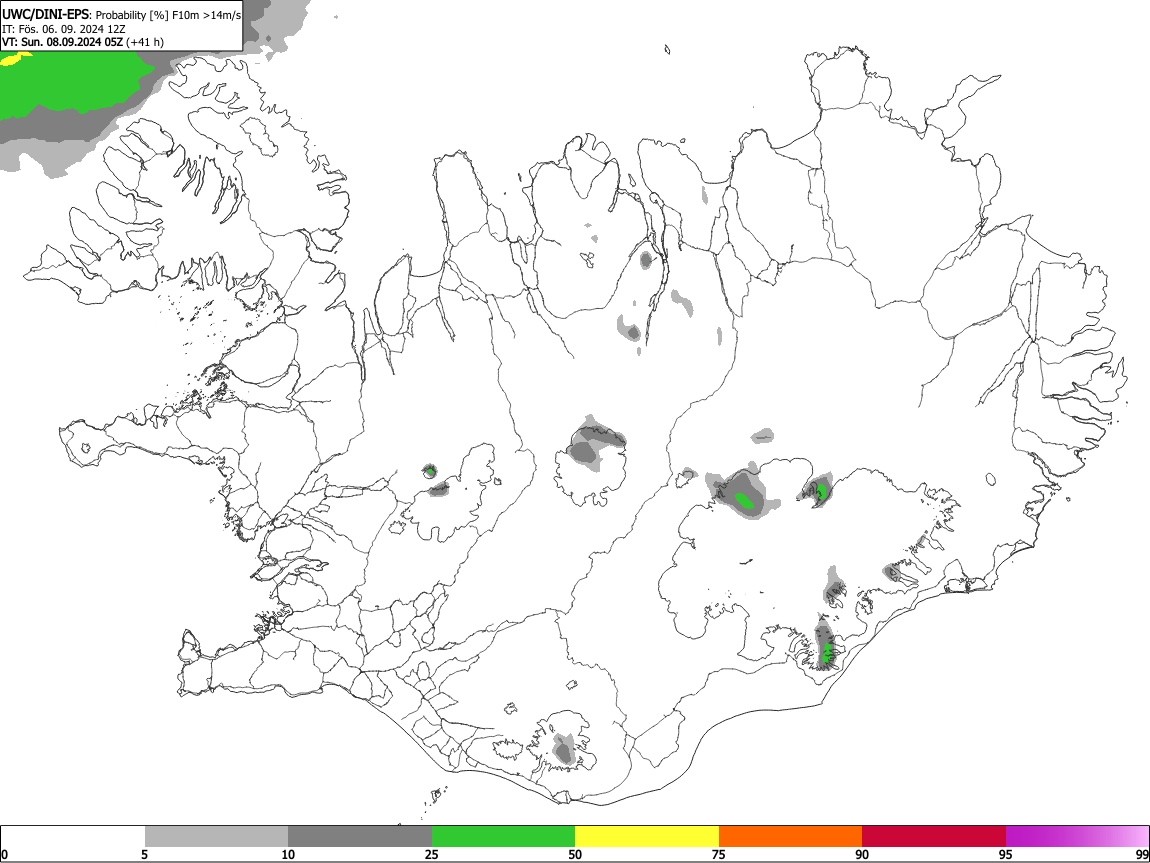Click the dark gray 10-25% legend swatch
The image size is (1150, 863).
(360, 836)
